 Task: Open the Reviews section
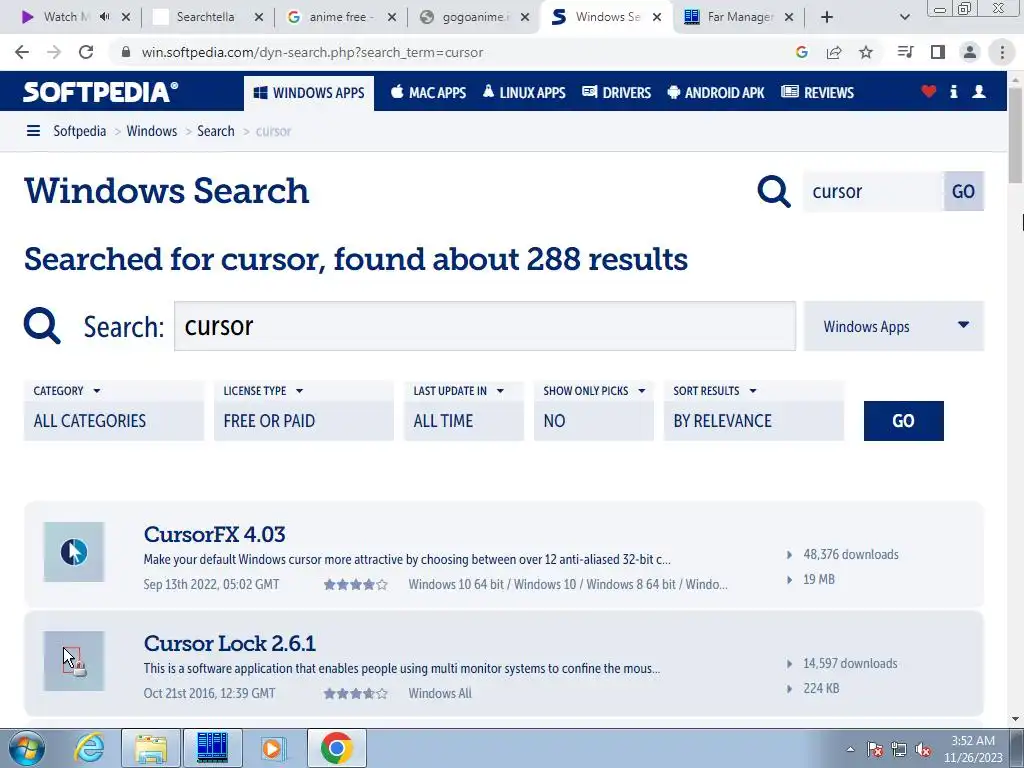point(818,93)
